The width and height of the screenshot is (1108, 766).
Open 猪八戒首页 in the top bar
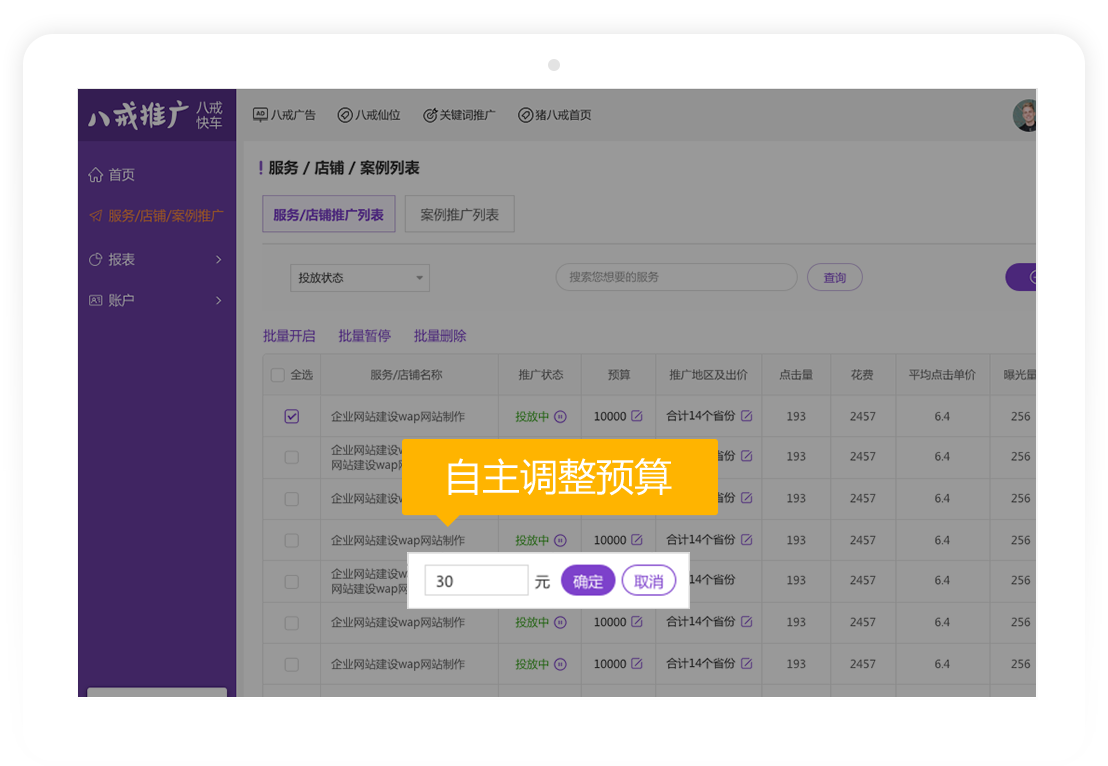click(x=555, y=114)
